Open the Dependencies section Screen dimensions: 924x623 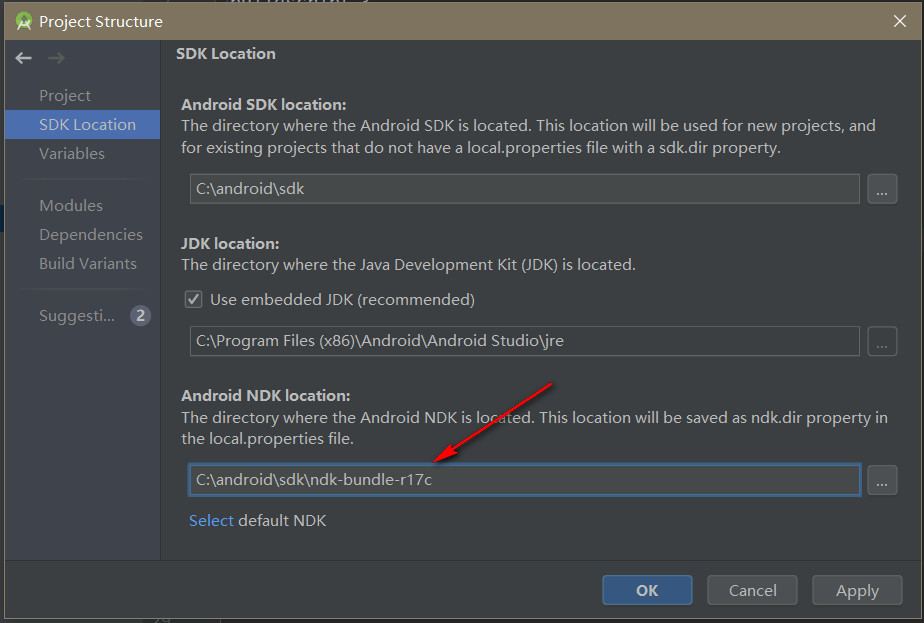(91, 235)
